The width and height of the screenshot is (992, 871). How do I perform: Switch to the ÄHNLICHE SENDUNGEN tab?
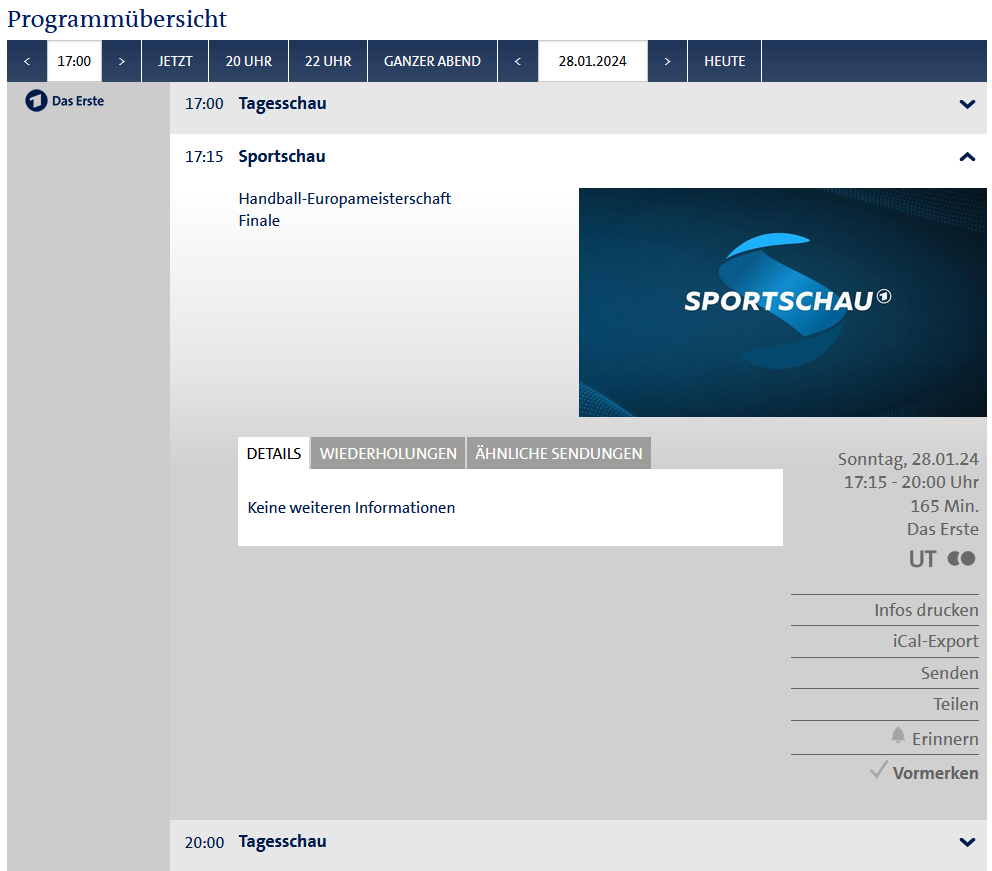[559, 454]
